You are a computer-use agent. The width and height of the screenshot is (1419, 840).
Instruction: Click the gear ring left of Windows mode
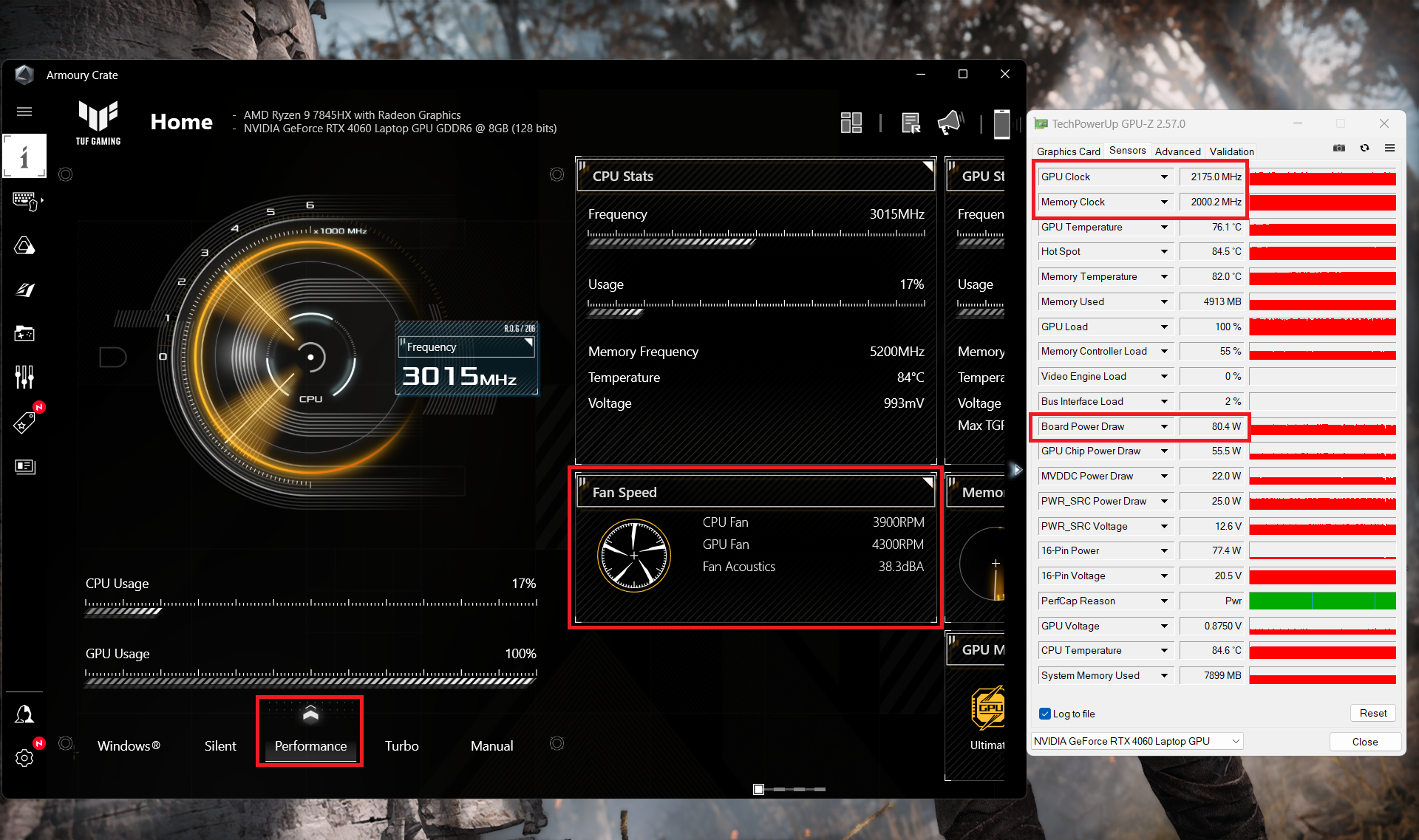66,743
